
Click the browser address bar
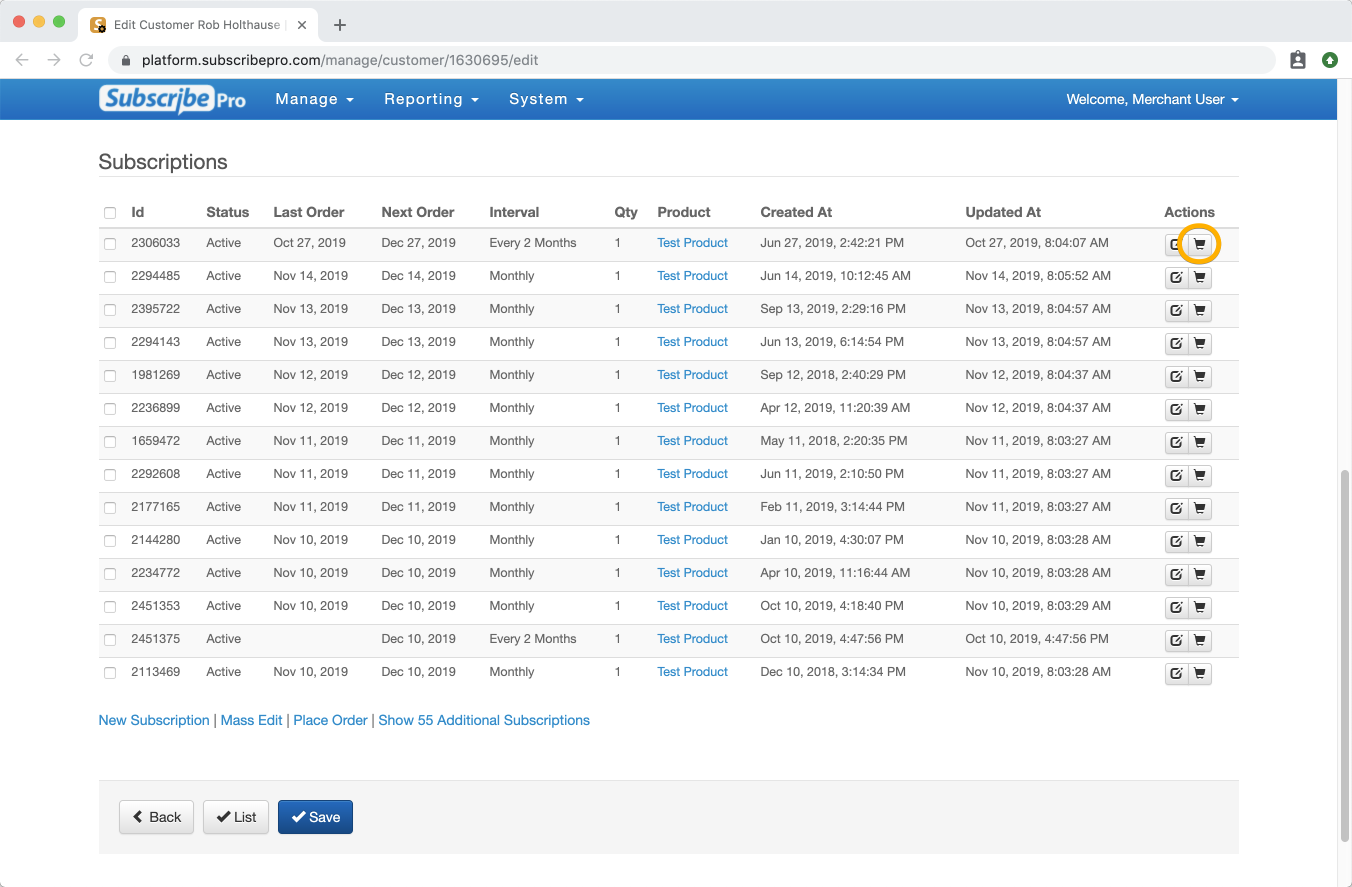click(x=690, y=60)
